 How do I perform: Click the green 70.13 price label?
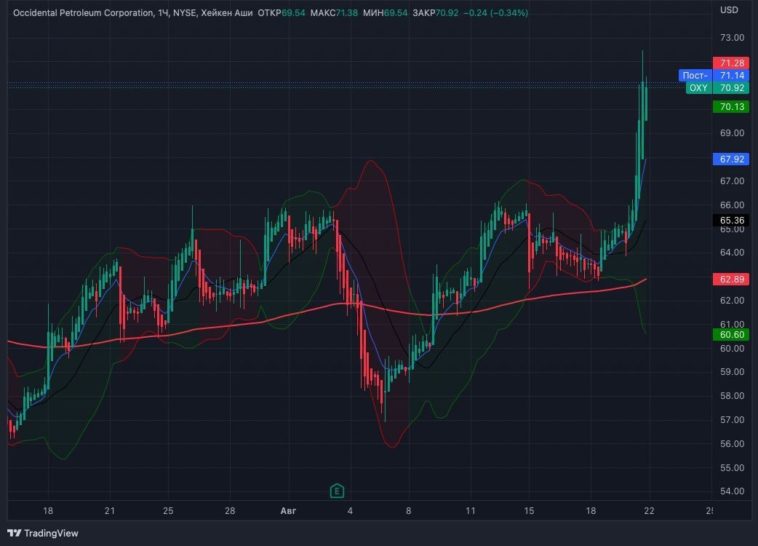pyautogui.click(x=732, y=107)
